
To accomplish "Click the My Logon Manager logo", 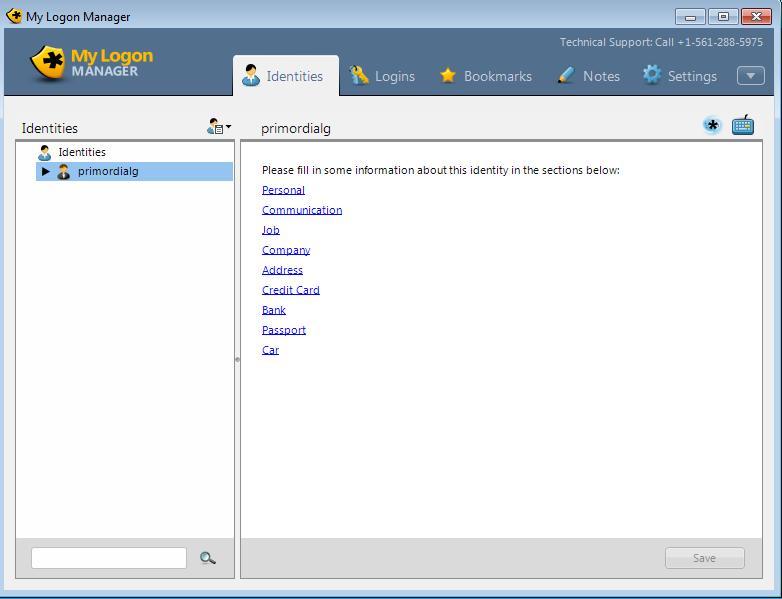I will (92, 62).
